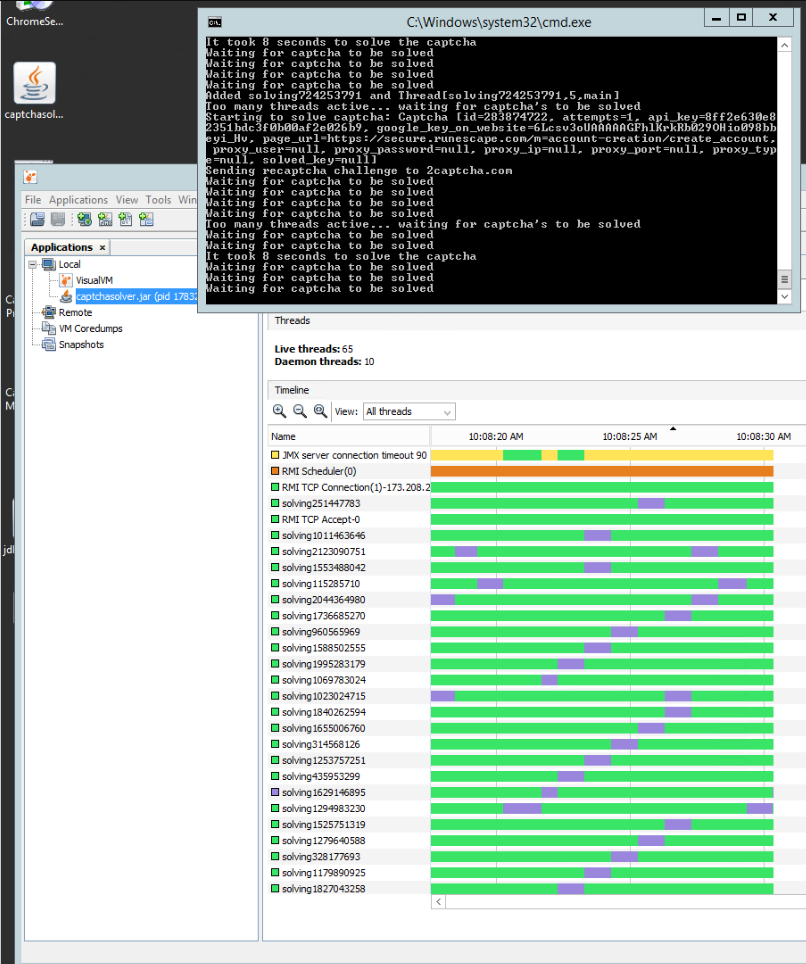Image resolution: width=806 pixels, height=964 pixels.
Task: Close the Applications panel tab
Action: (x=102, y=247)
